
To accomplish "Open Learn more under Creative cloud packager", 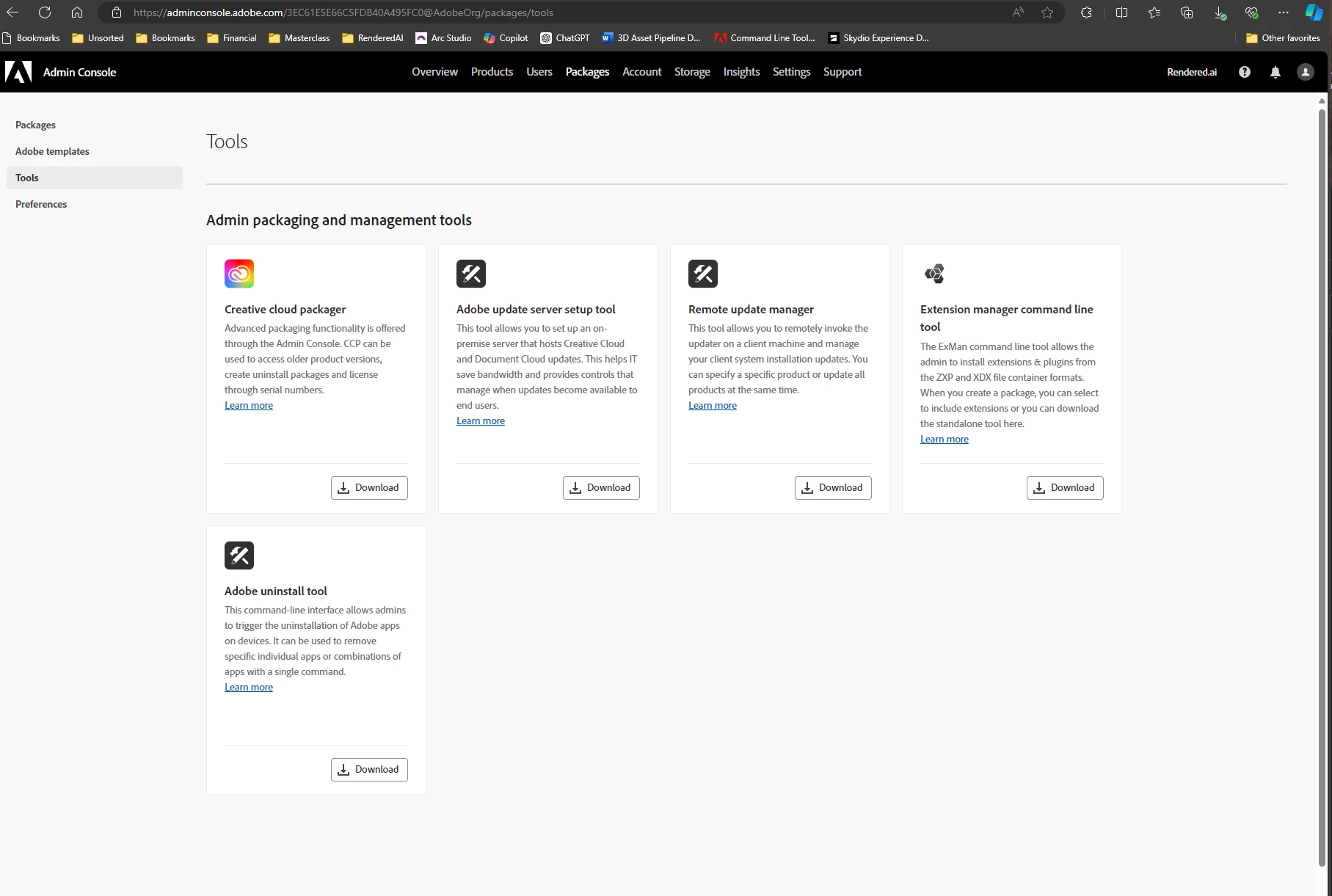I will click(x=249, y=406).
